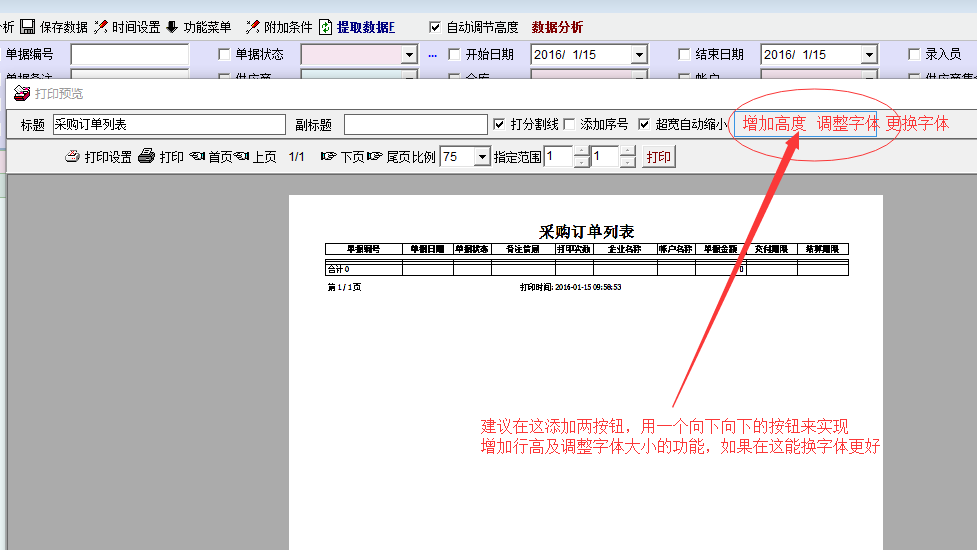Open the zoom ratio dropdown showing 75
977x550 pixels.
coord(482,157)
